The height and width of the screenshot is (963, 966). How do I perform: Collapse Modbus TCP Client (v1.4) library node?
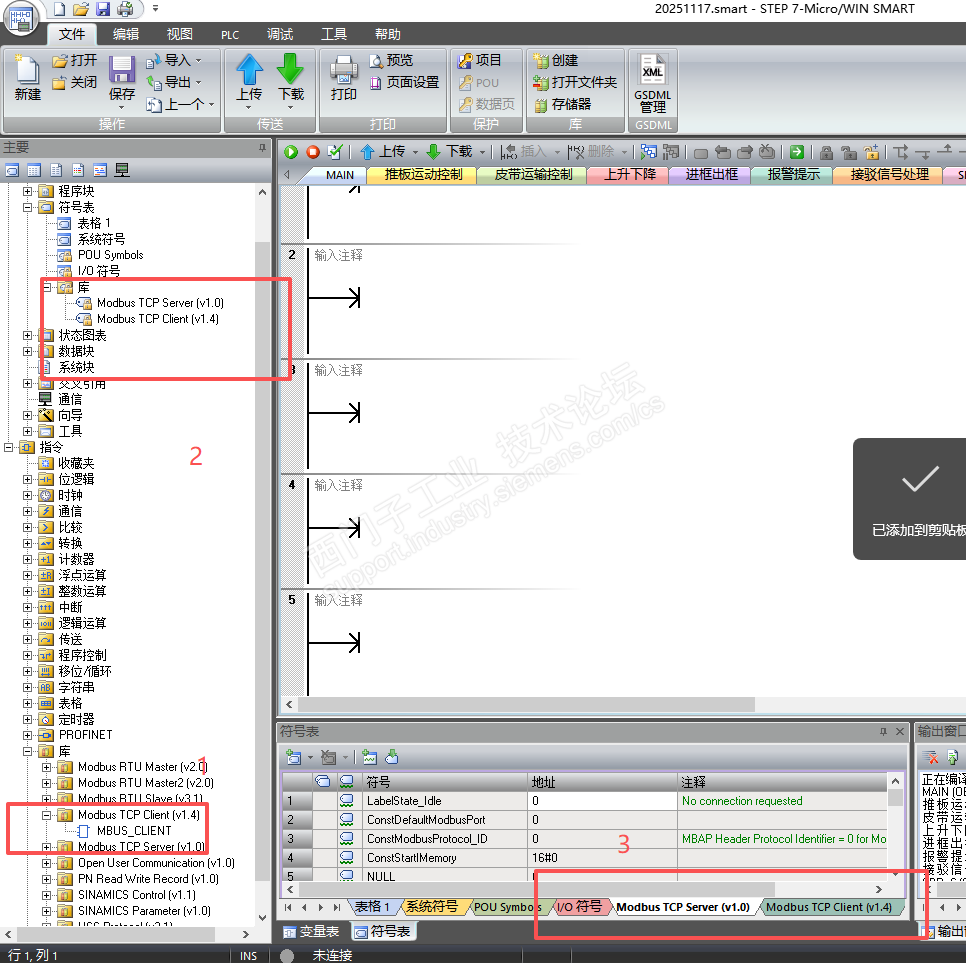(46, 815)
